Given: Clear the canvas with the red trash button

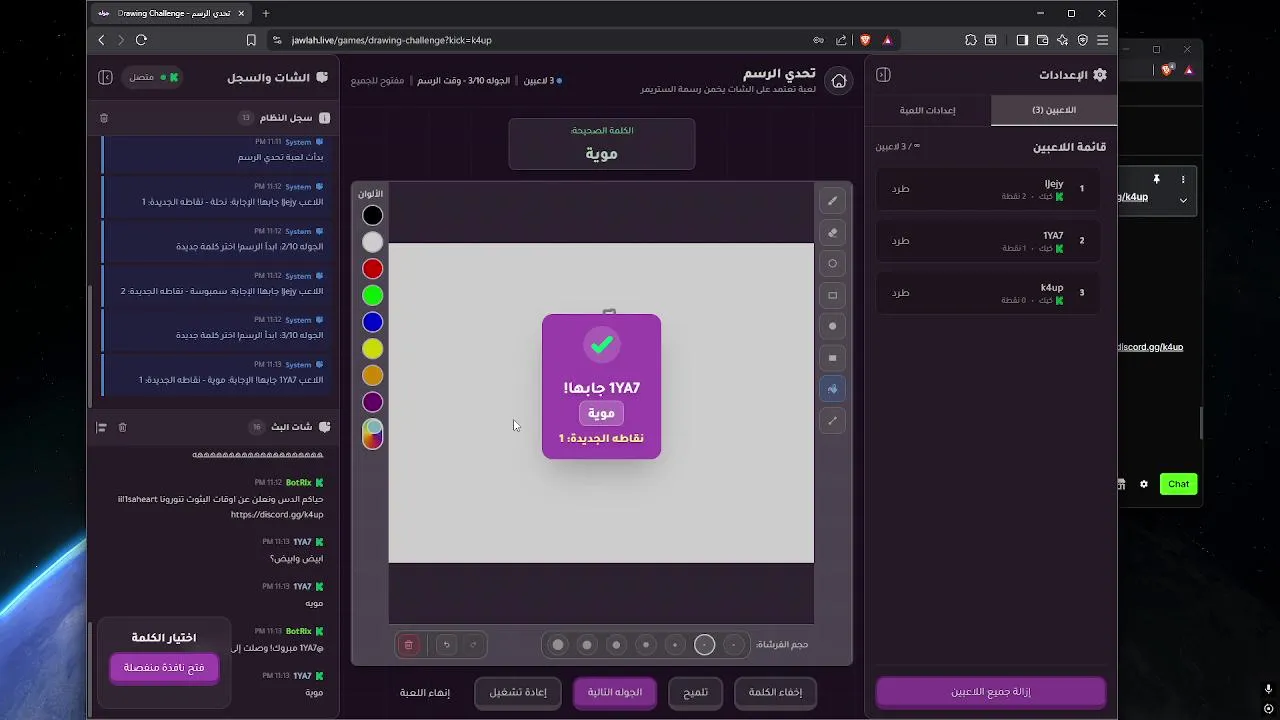Looking at the screenshot, I should 408,645.
